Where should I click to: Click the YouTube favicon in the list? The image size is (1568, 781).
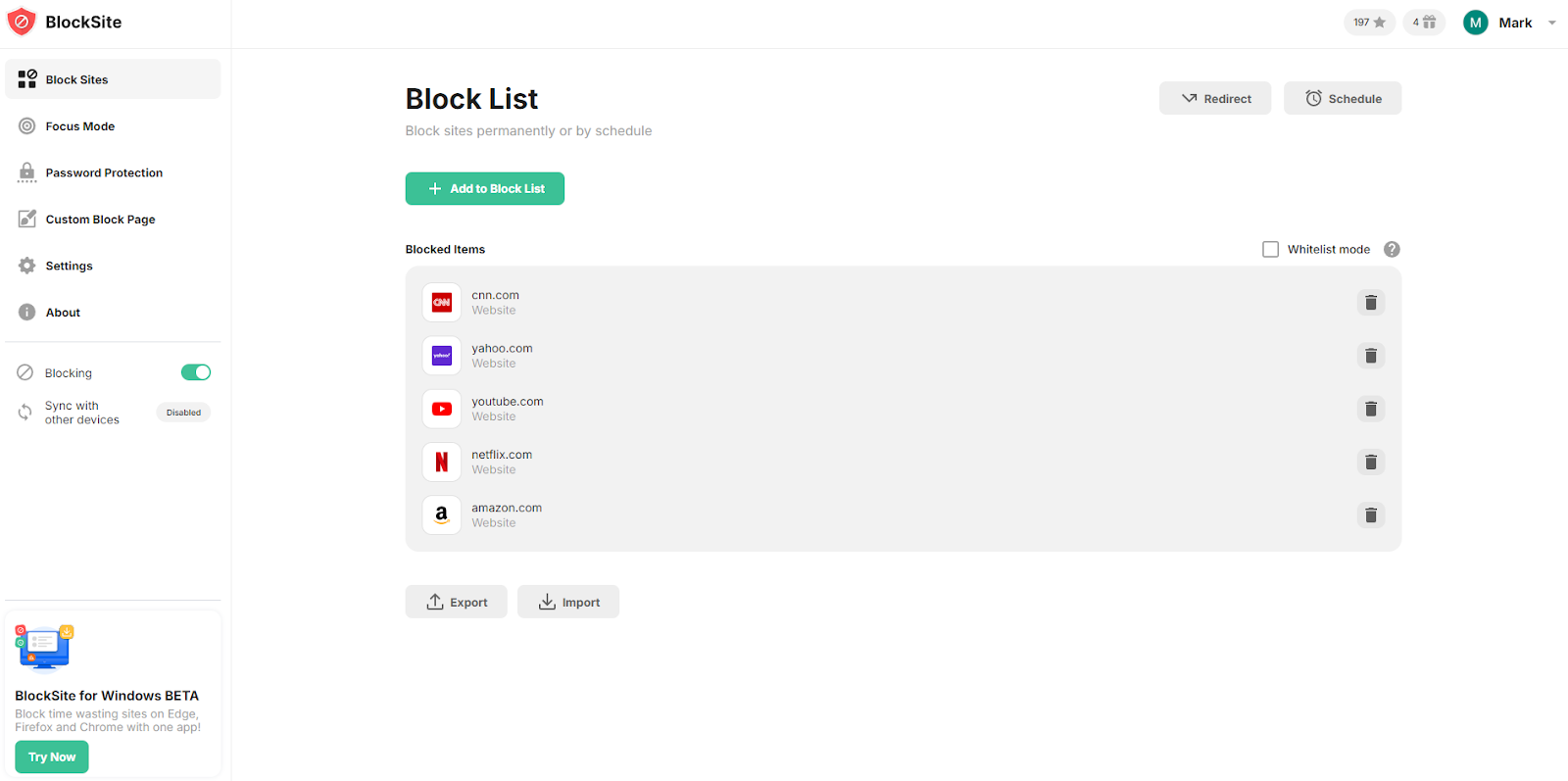coord(442,409)
